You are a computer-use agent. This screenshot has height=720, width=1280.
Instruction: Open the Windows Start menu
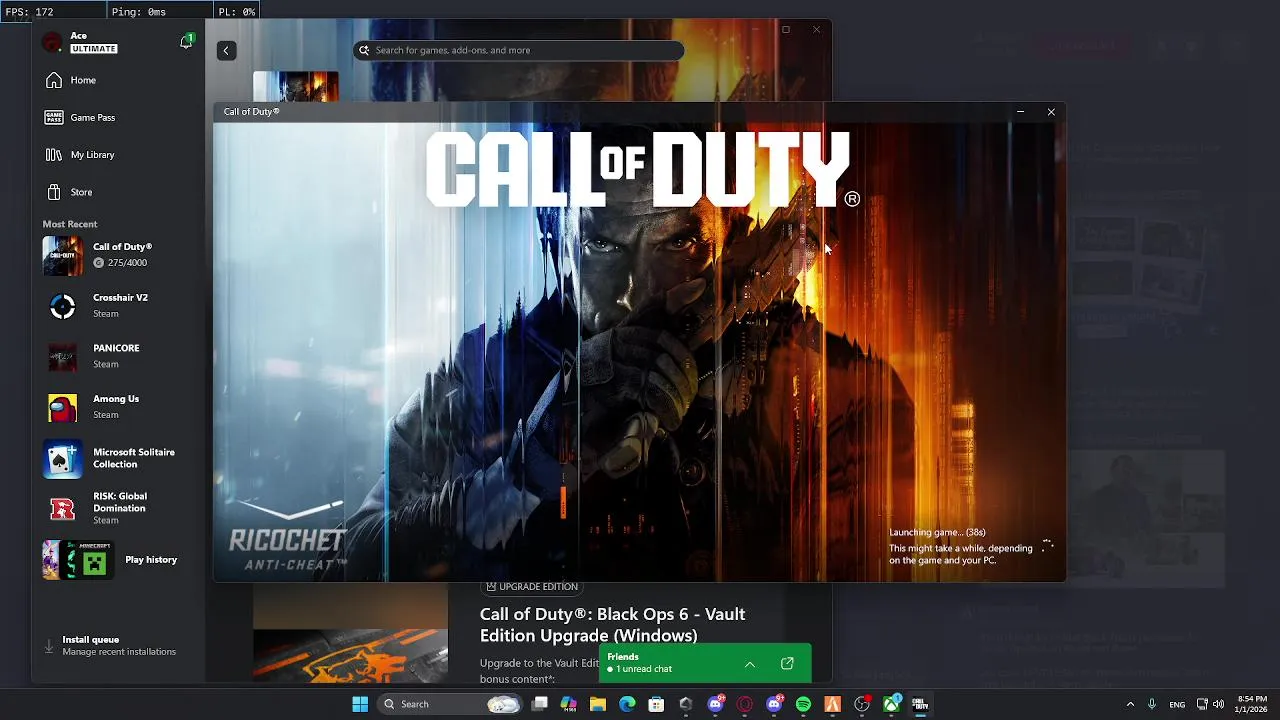click(360, 704)
